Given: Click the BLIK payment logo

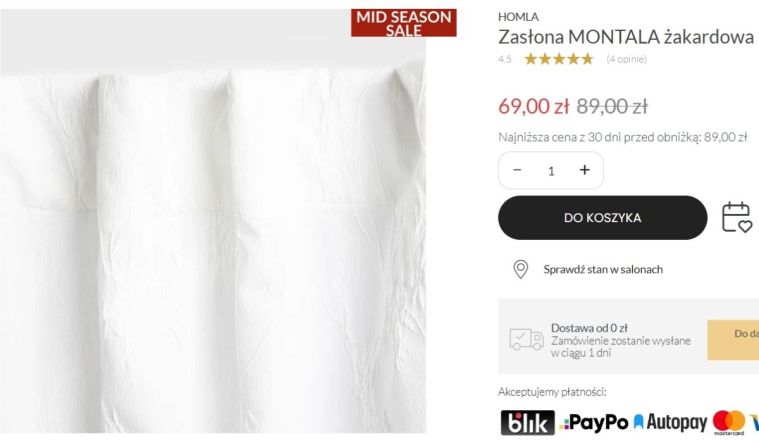Looking at the screenshot, I should [x=527, y=423].
